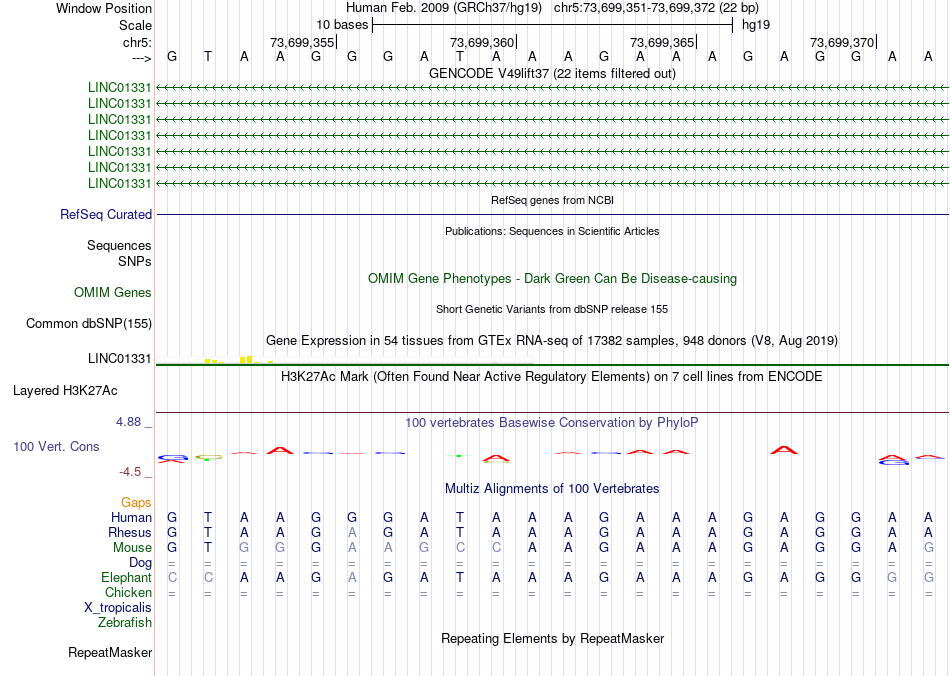The width and height of the screenshot is (950, 676).
Task: Click position text chr5:73,699,351-73,699,372 (22 bp)
Action: (656, 8)
